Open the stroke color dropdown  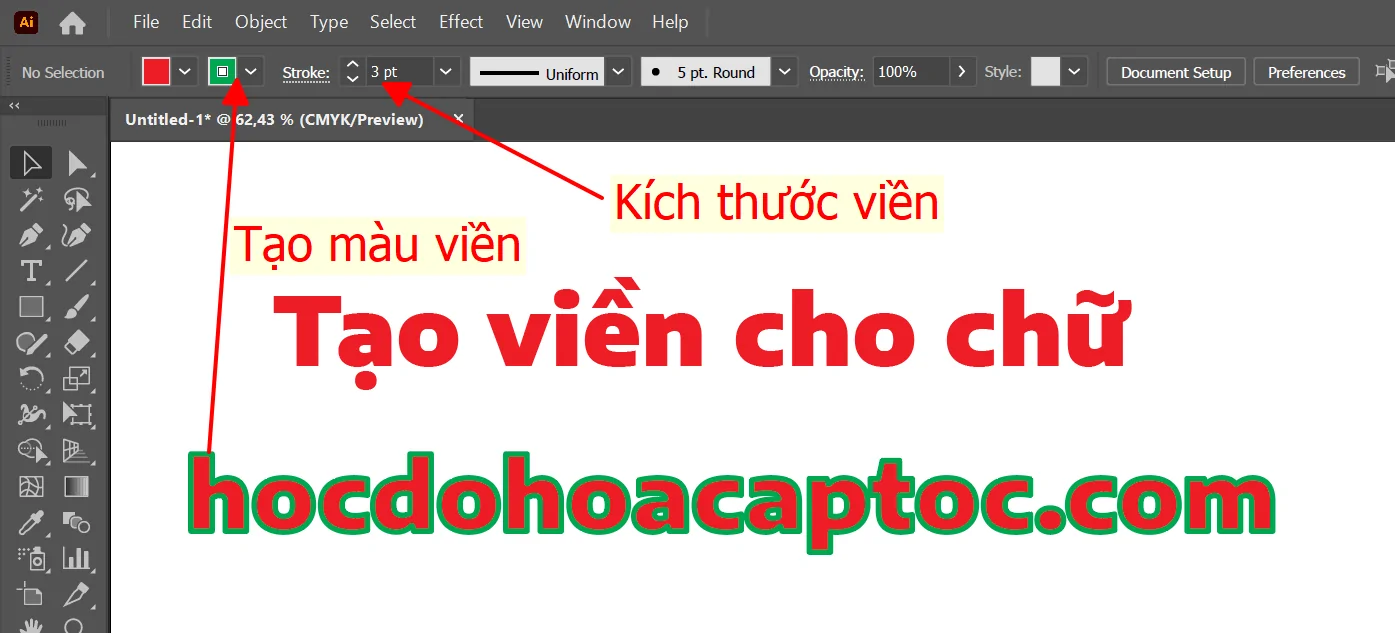pyautogui.click(x=250, y=71)
